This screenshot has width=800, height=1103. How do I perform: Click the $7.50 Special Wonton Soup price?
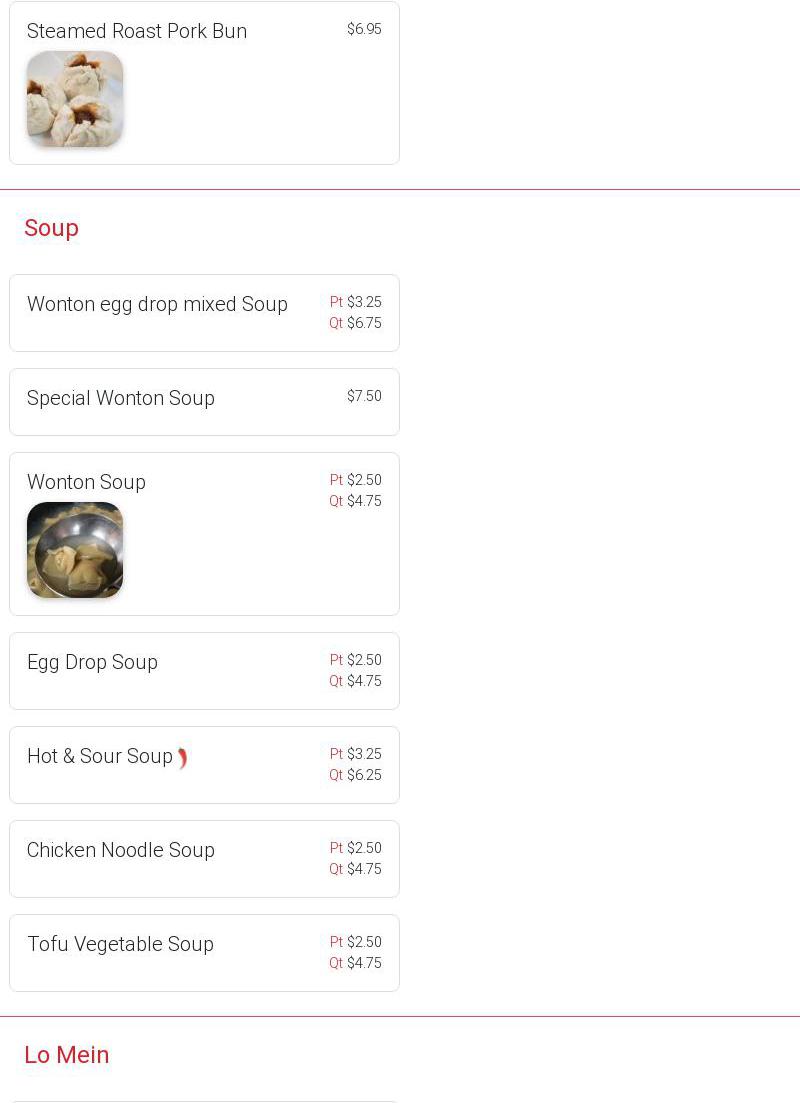[364, 396]
